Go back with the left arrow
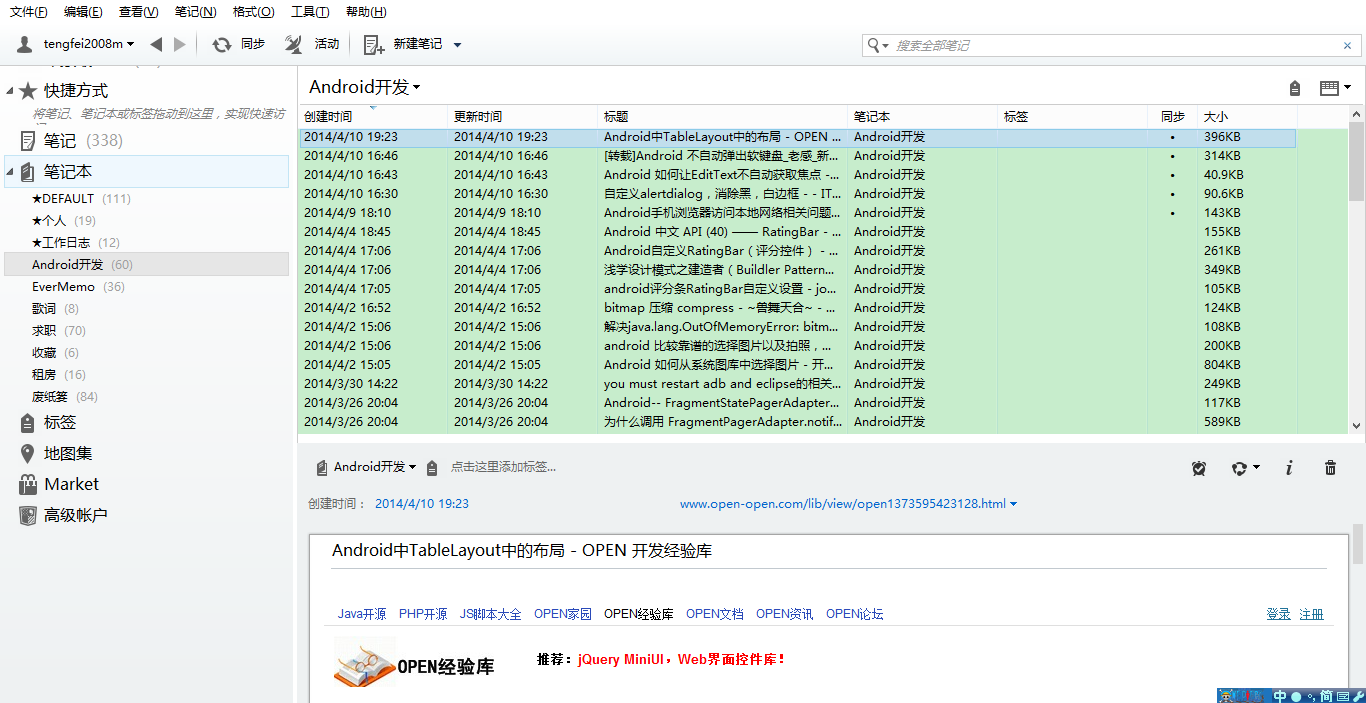This screenshot has height=703, width=1366. [x=156, y=44]
